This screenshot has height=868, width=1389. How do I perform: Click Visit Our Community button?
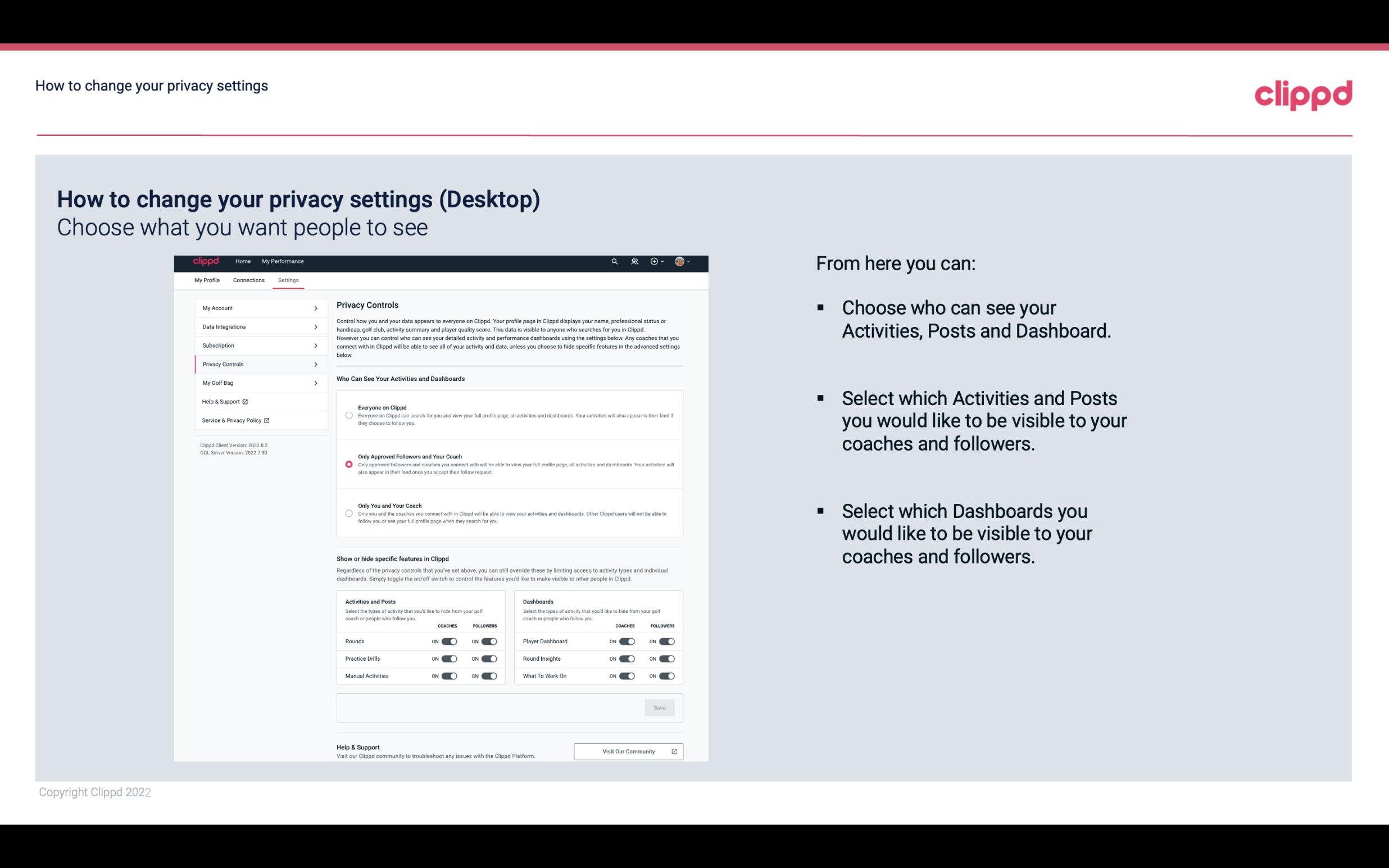tap(627, 751)
